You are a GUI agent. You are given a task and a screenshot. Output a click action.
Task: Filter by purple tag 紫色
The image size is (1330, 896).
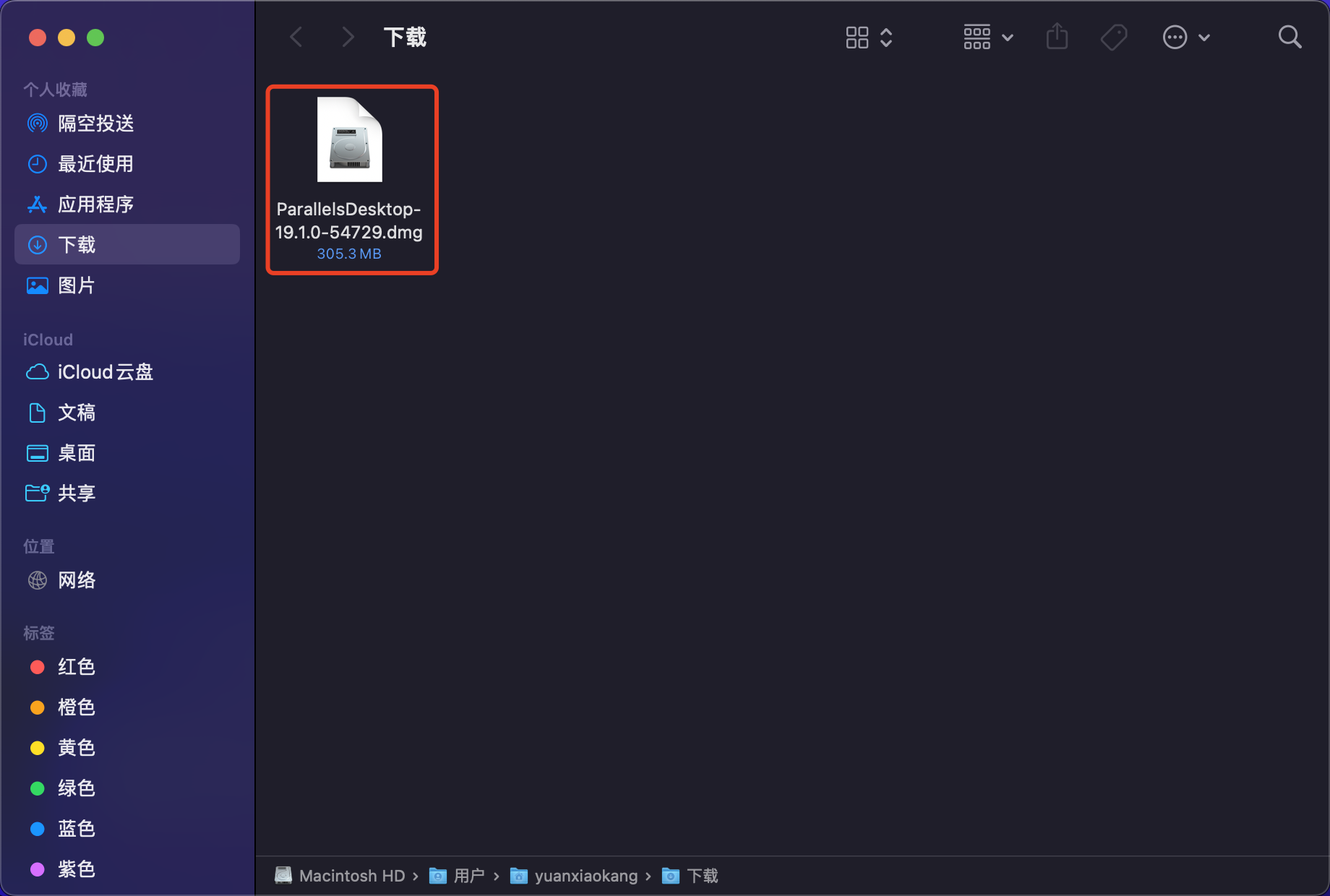[127, 869]
